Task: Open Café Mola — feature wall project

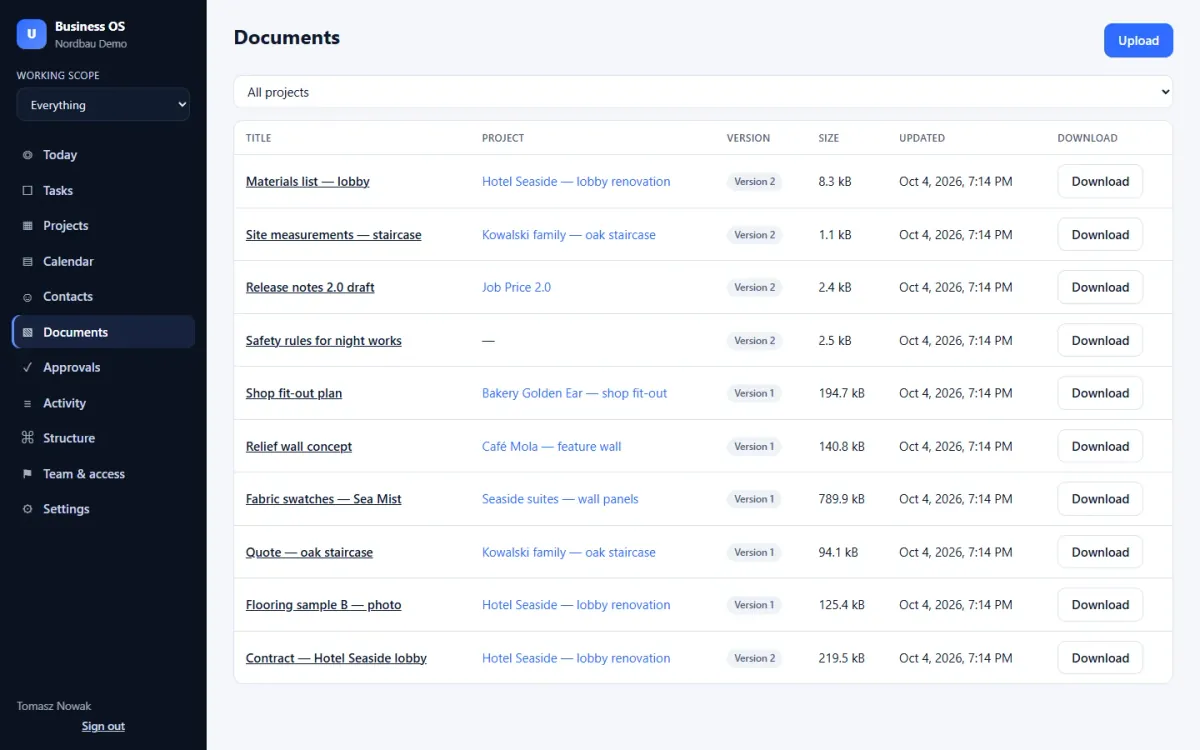Action: click(551, 446)
